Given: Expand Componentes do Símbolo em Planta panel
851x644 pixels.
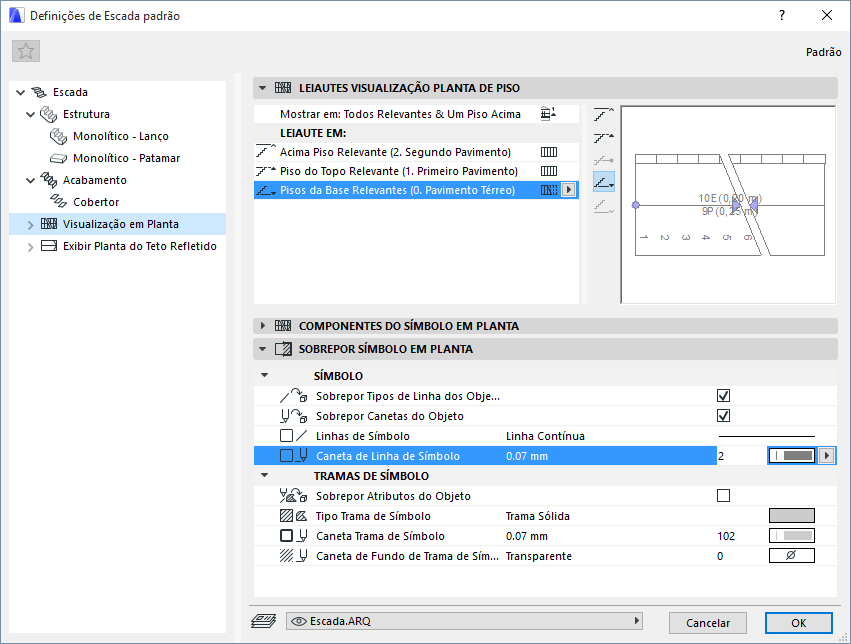Looking at the screenshot, I should click(x=263, y=326).
